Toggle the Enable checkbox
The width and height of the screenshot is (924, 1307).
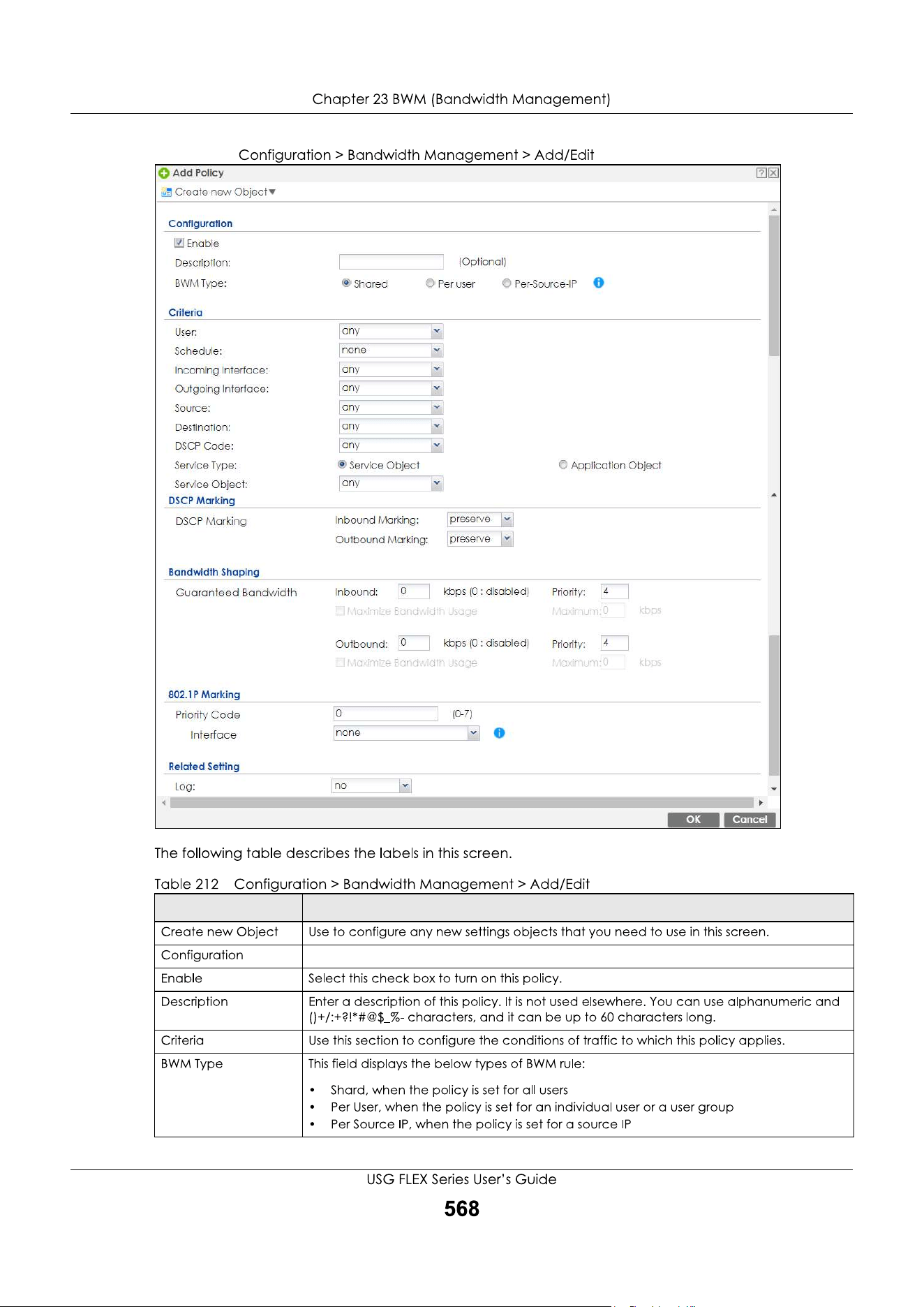coord(179,243)
